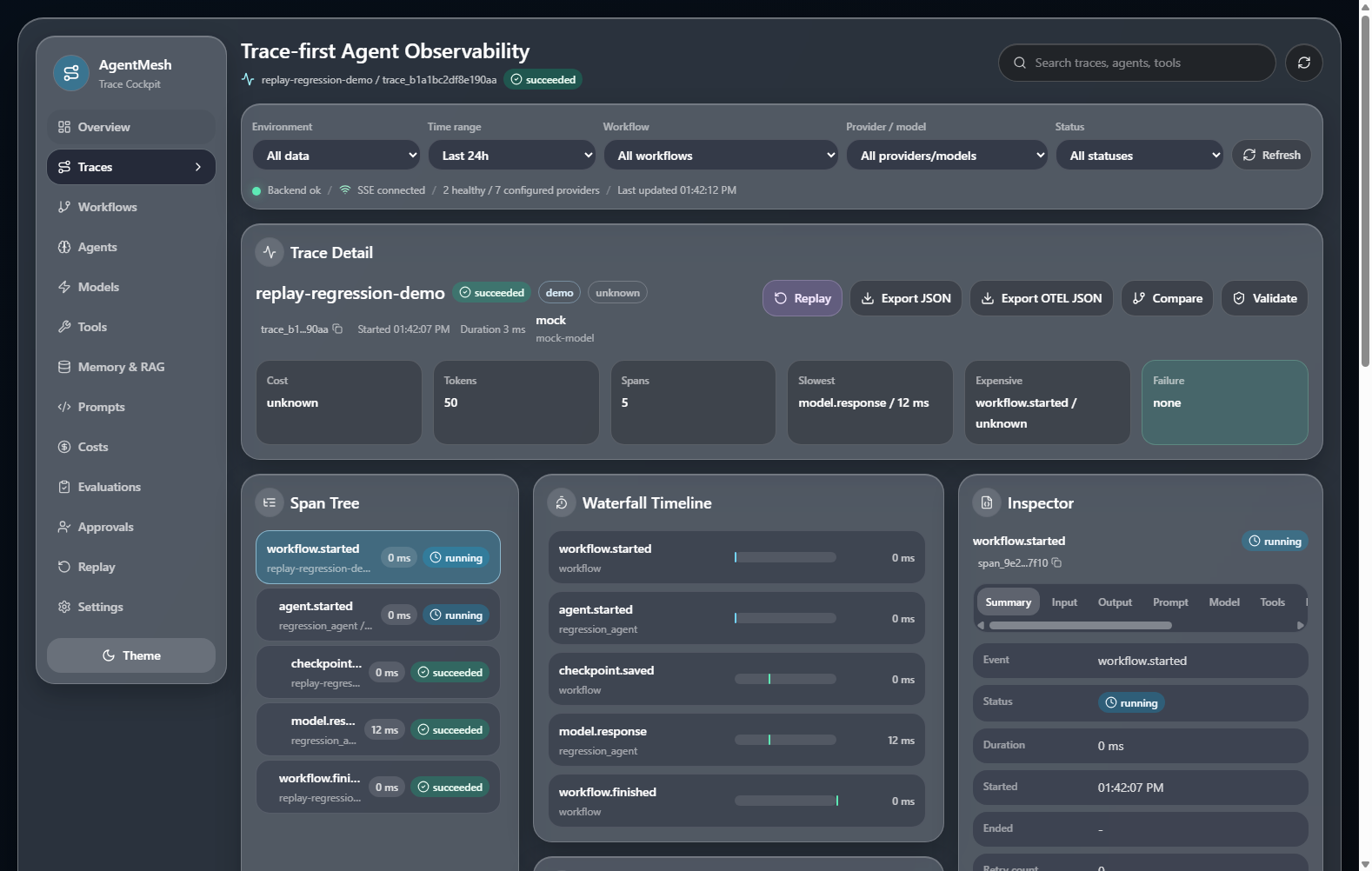Click the checkpoint.saved waterfall row
The width and height of the screenshot is (1372, 871).
point(736,679)
